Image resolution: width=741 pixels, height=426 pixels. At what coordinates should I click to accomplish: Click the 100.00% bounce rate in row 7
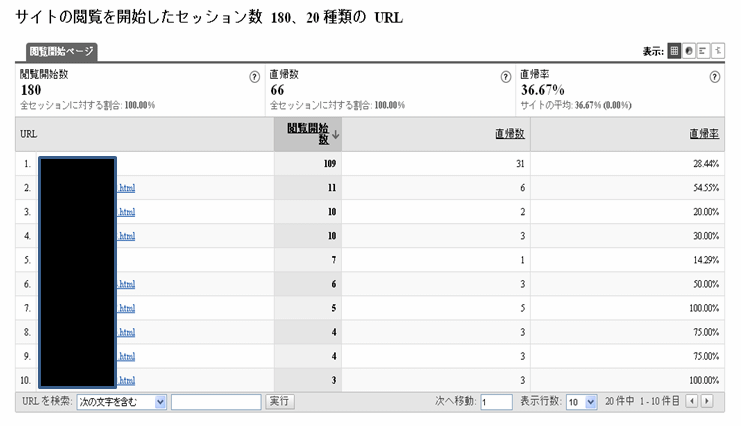click(704, 308)
